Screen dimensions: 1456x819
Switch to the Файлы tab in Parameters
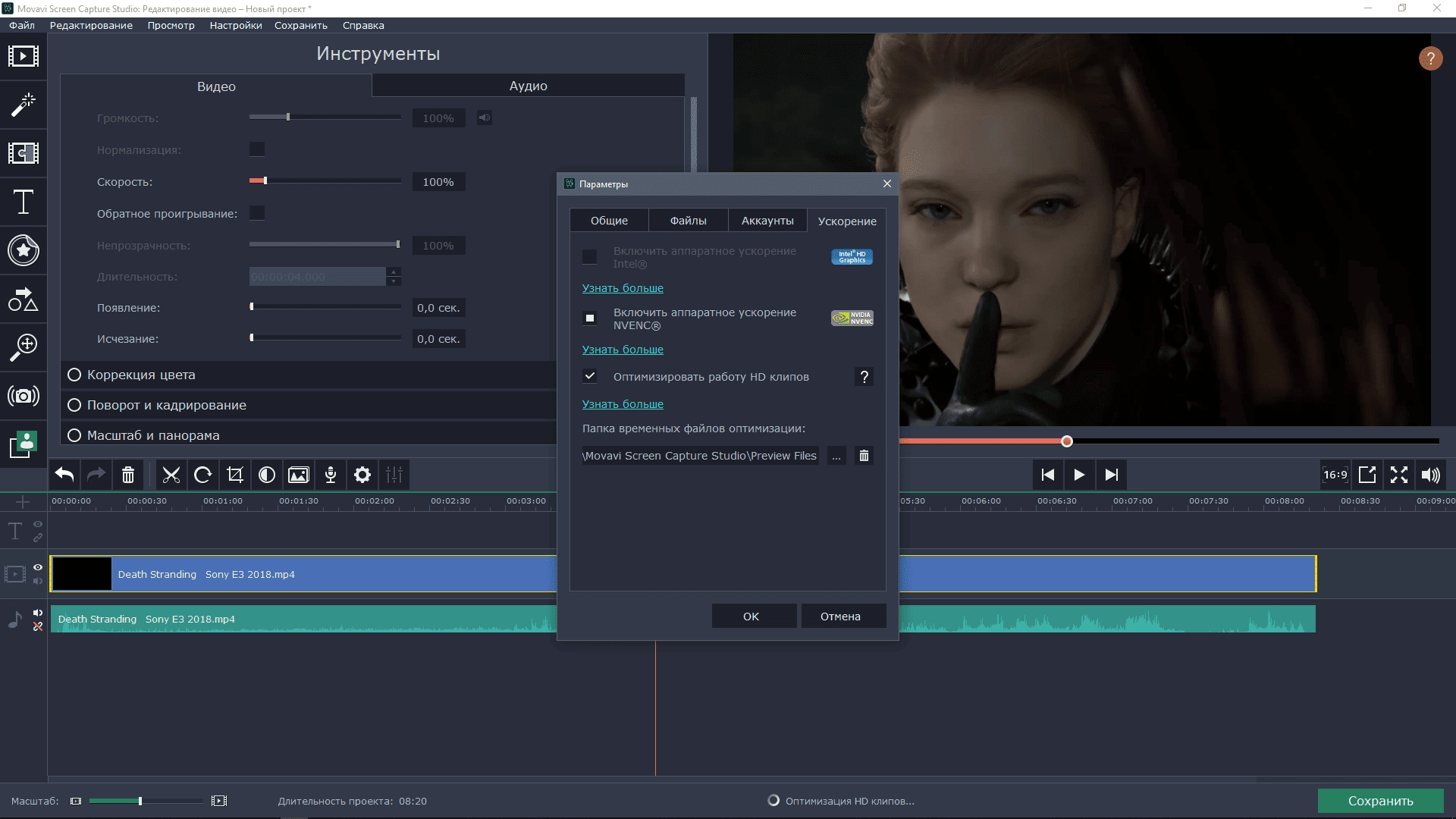(689, 221)
